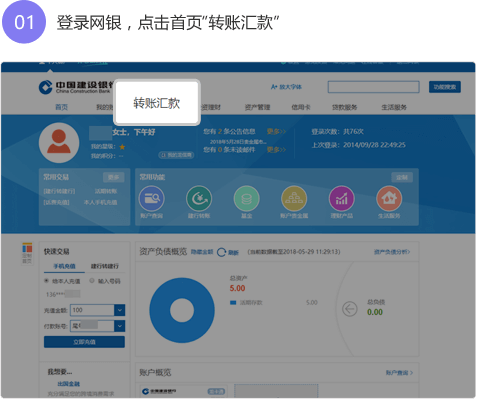Open the 账户查询 account inquiry icon
Screen dimensions: 477x399
pos(152,199)
